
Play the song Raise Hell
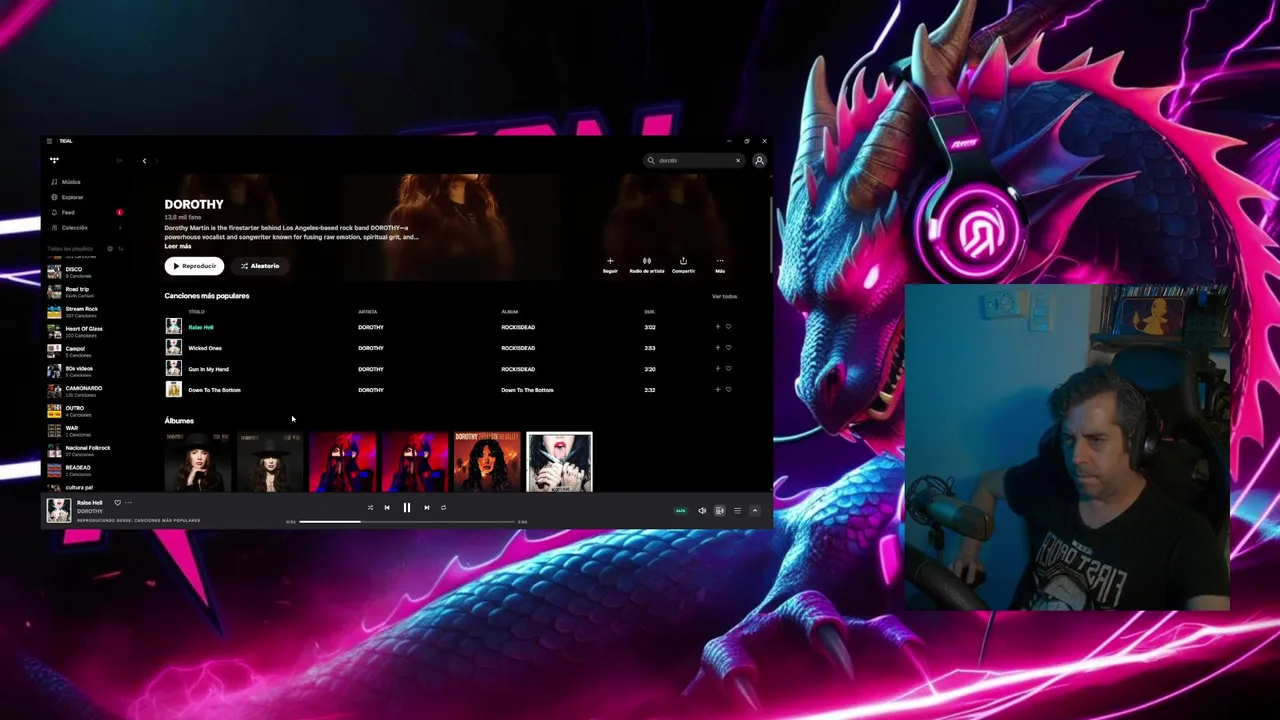(201, 327)
